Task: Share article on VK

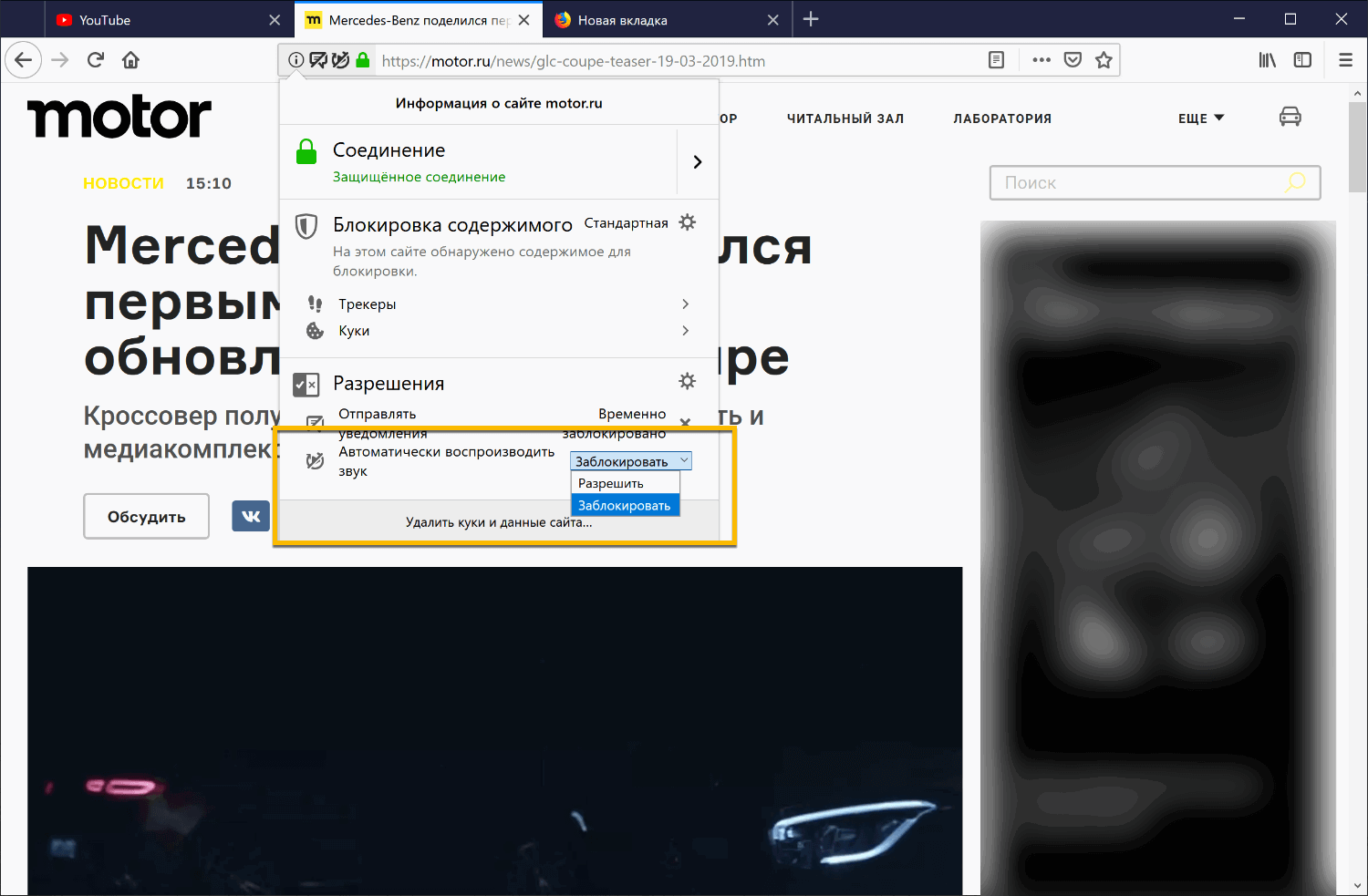Action: [x=251, y=516]
